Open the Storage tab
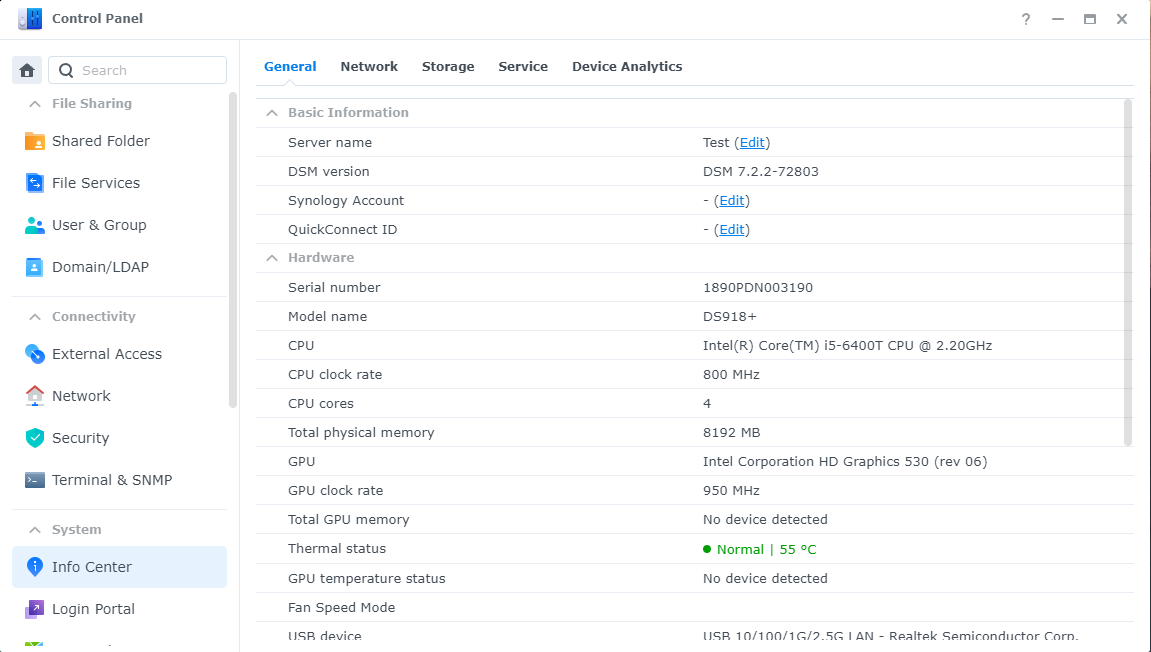 tap(448, 67)
